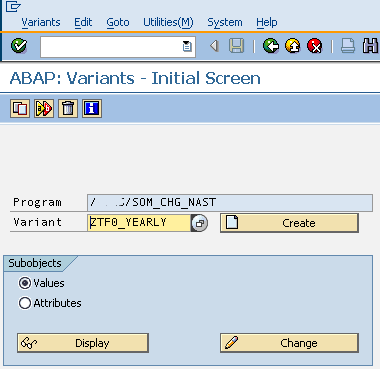Click the Copy variant icon

pos(20,108)
